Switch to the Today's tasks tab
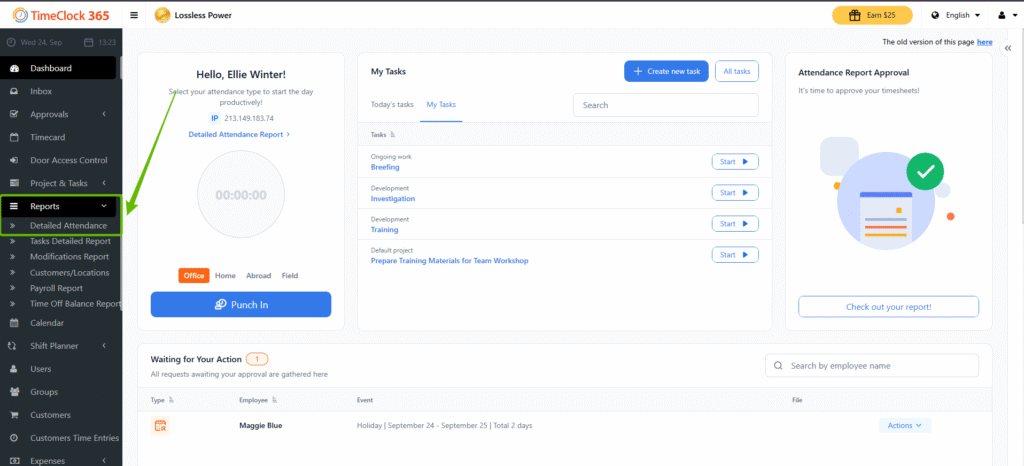1024x466 pixels. click(x=391, y=105)
